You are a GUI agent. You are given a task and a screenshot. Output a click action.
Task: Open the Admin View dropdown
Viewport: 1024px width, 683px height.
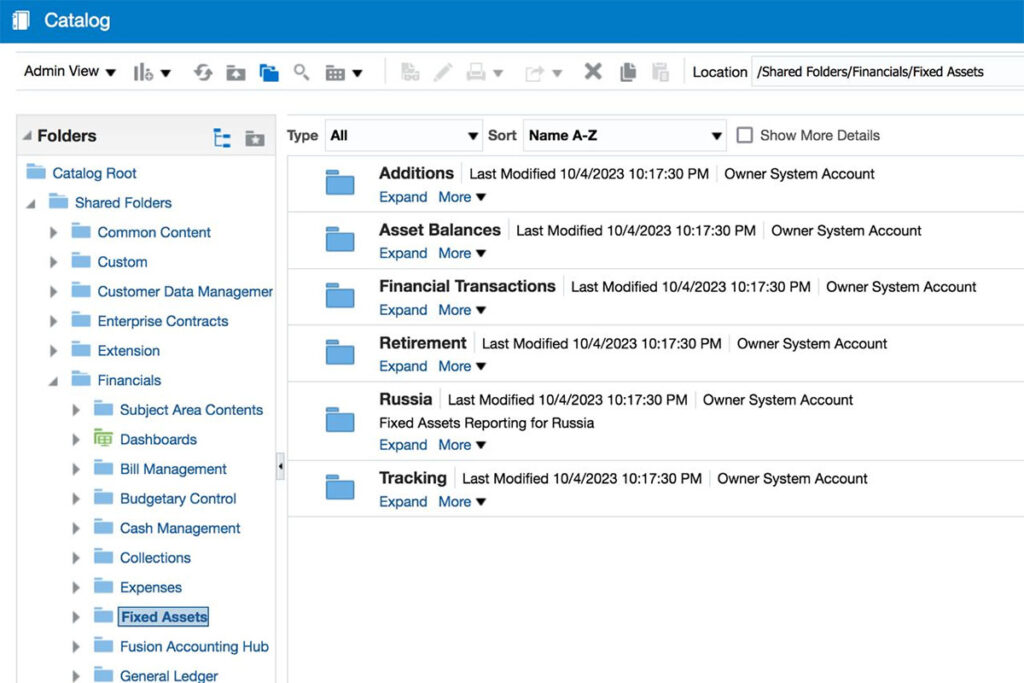coord(70,71)
